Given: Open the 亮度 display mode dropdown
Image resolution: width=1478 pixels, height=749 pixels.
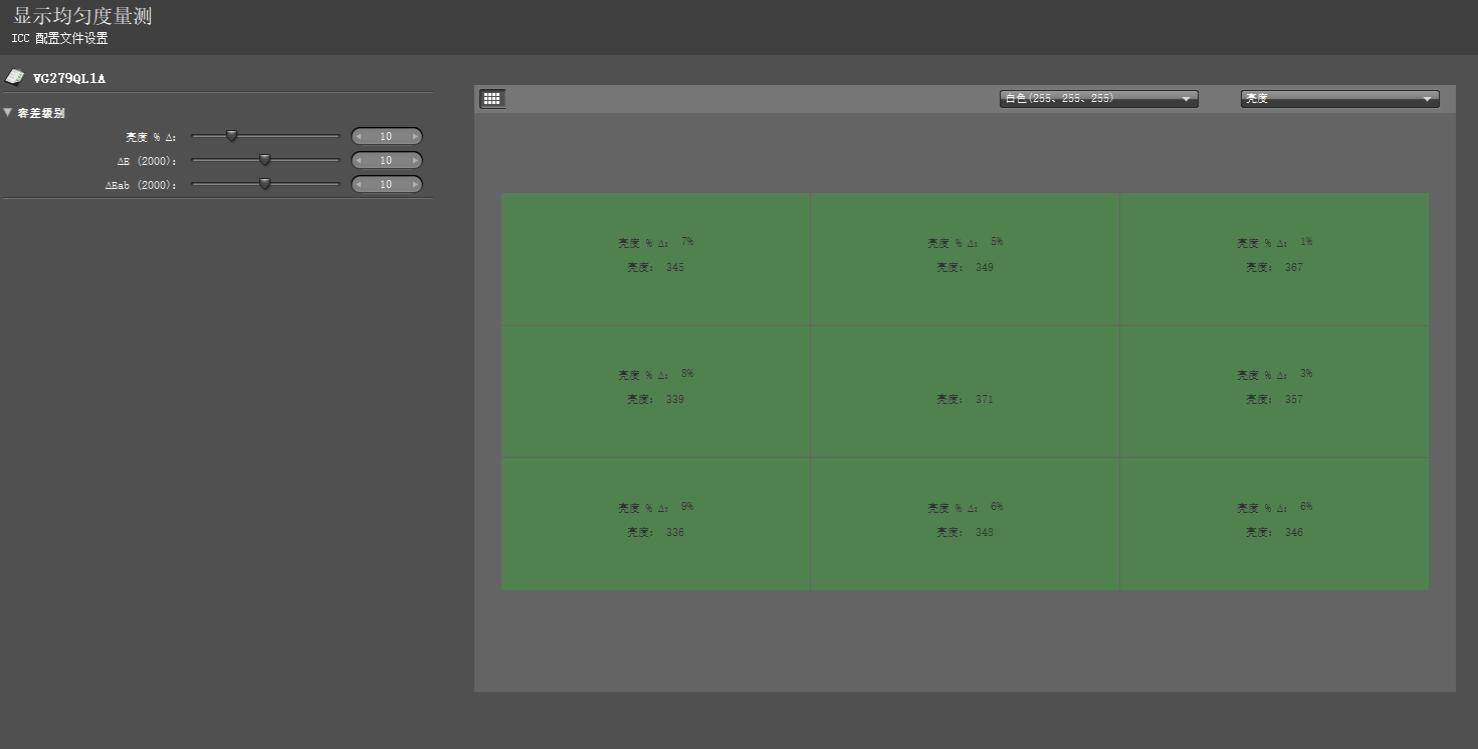Looking at the screenshot, I should [1339, 98].
